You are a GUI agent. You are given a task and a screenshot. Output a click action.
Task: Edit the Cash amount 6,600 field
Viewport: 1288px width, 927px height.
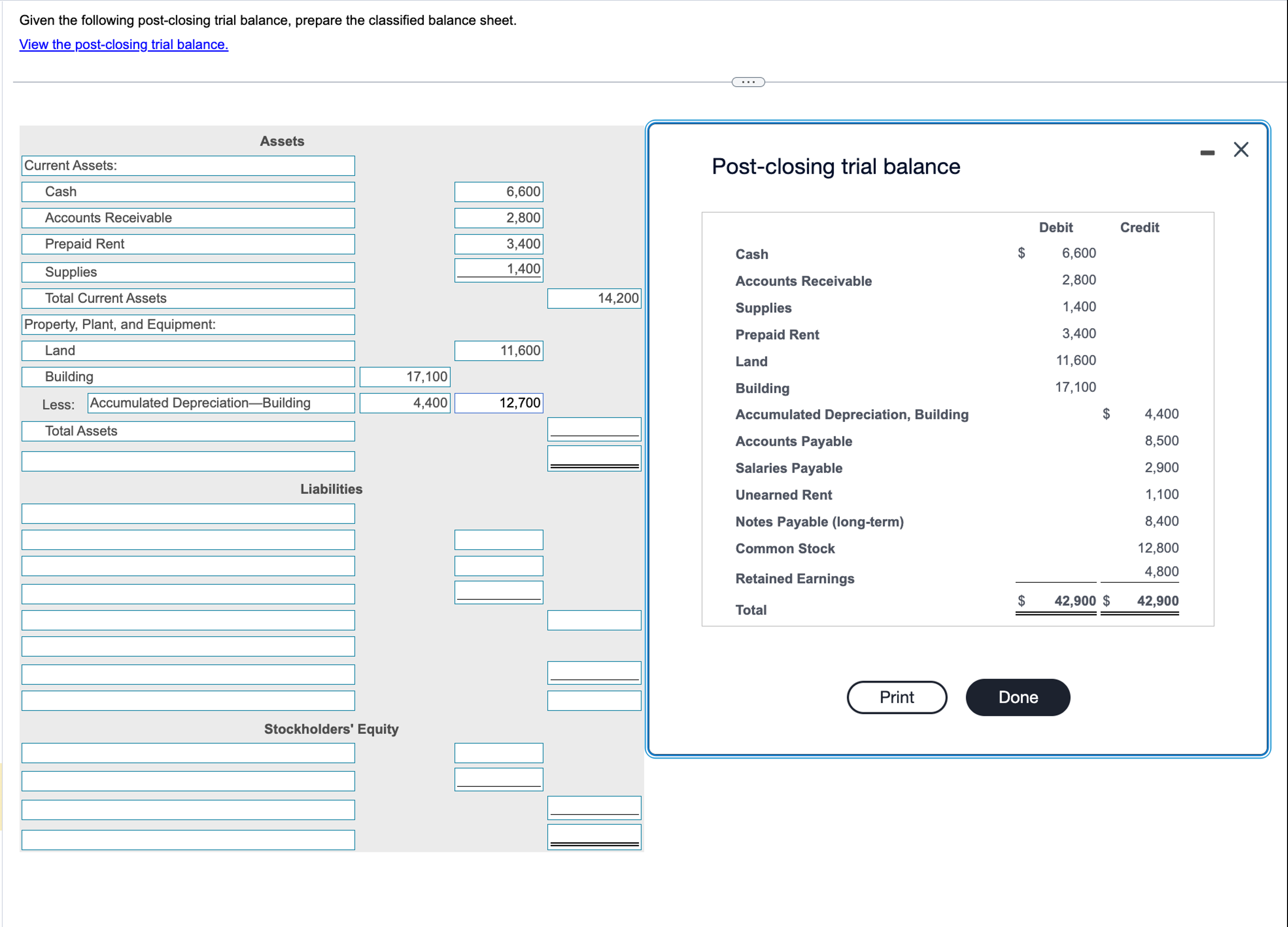pos(499,192)
